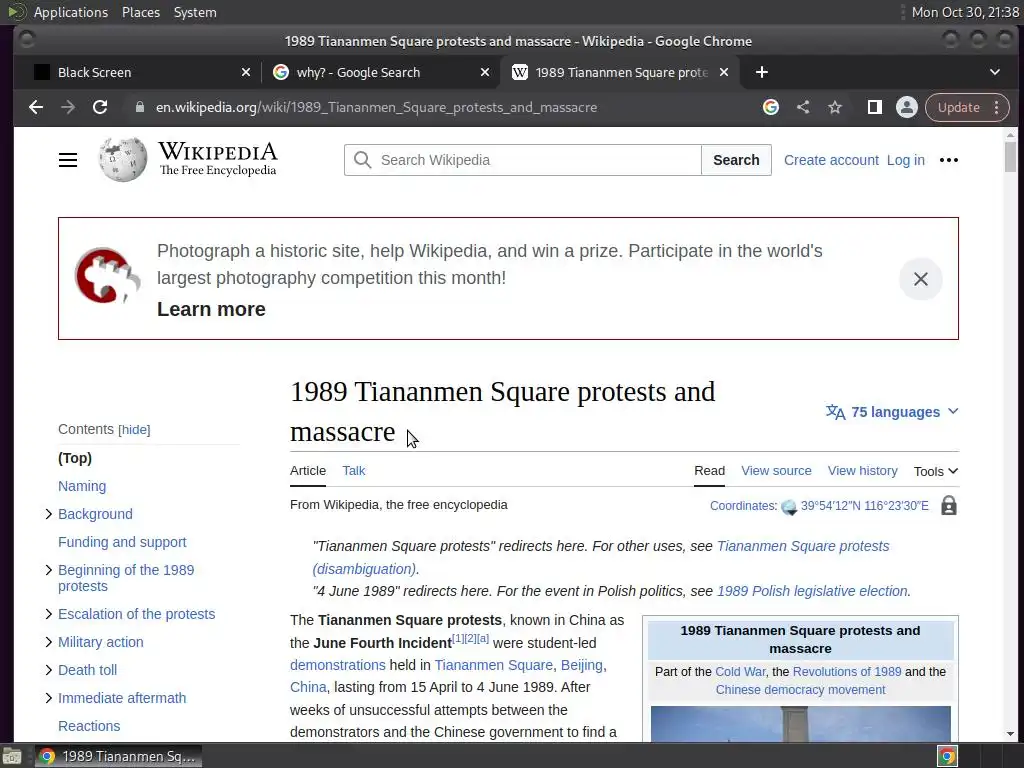This screenshot has width=1024, height=768.
Task: Open a new browser tab with plus icon
Action: 761,72
